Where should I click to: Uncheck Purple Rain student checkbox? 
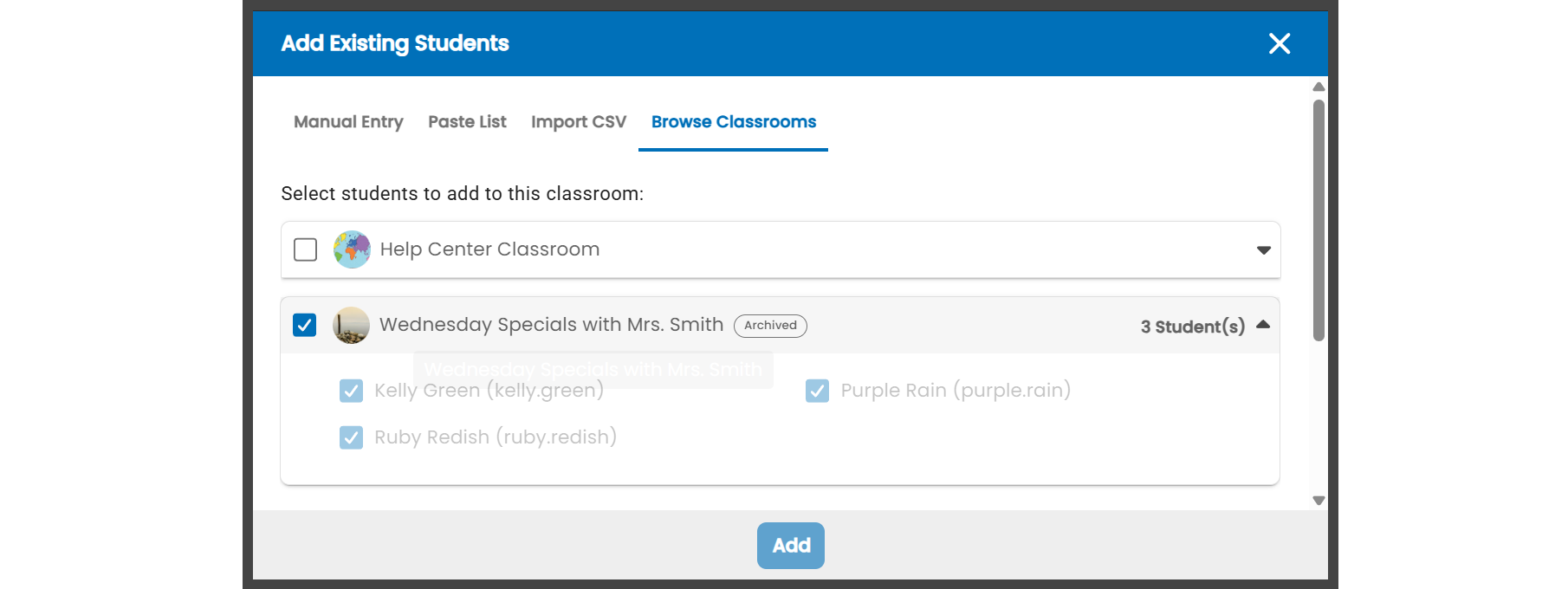click(x=817, y=391)
